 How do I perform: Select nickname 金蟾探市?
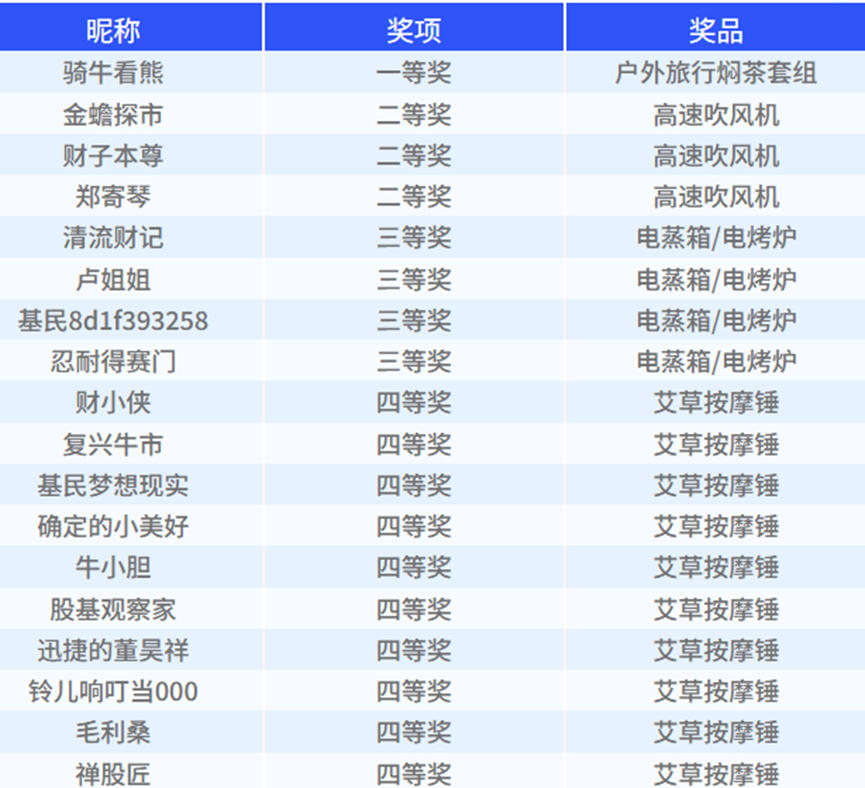[x=113, y=115]
